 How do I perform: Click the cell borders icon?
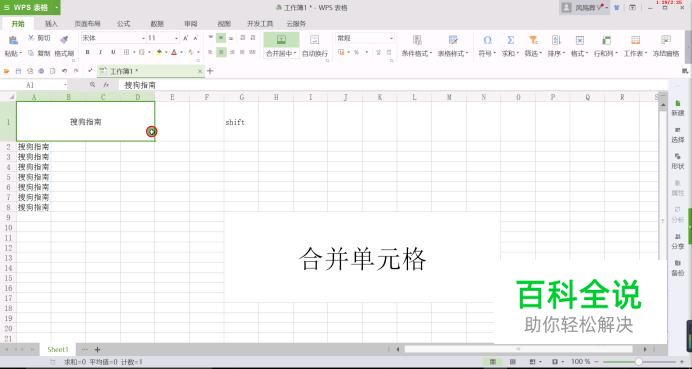[x=126, y=53]
